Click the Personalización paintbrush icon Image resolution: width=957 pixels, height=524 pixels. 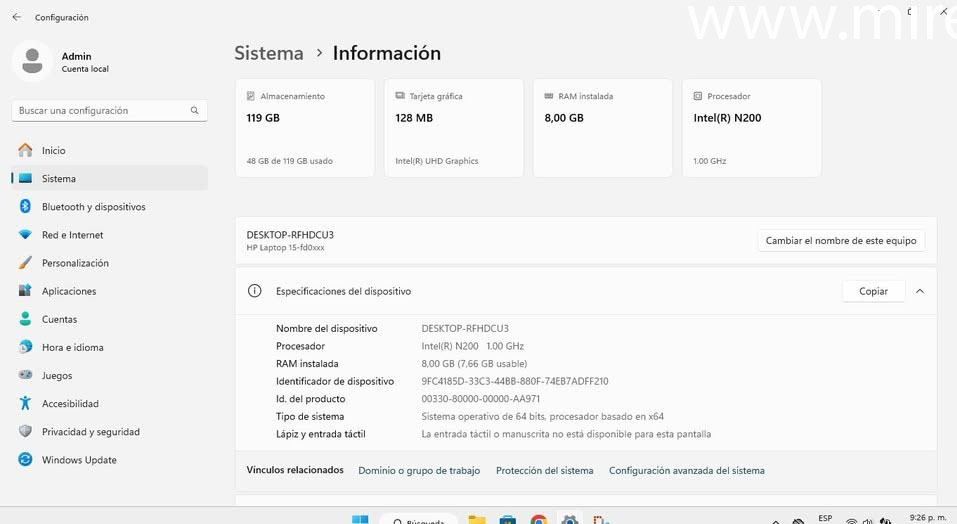(x=25, y=263)
